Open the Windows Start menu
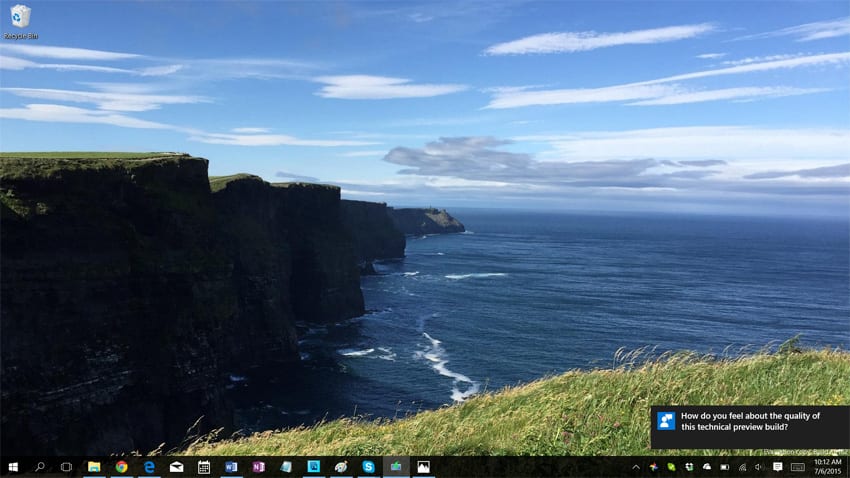The height and width of the screenshot is (478, 850). [13, 467]
